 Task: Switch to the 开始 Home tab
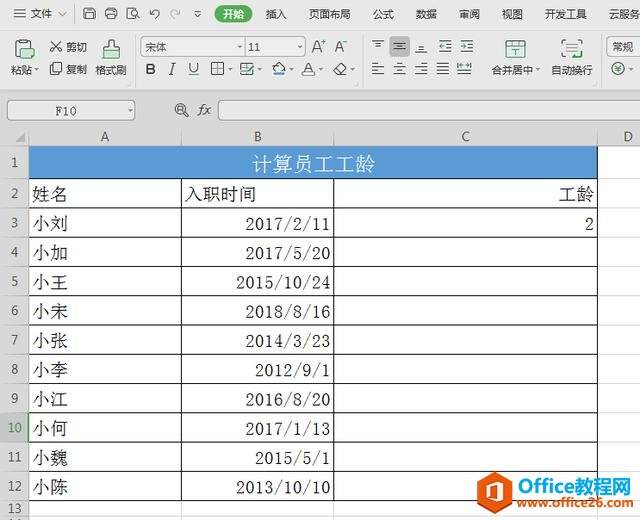click(x=233, y=14)
